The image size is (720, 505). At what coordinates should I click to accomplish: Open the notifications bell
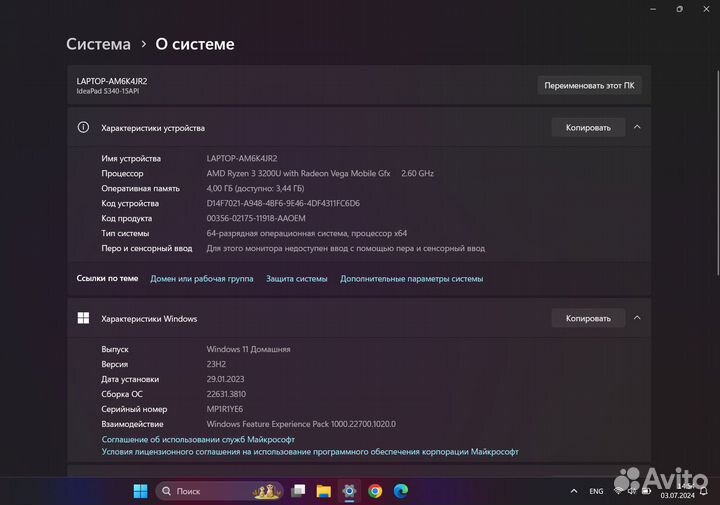click(703, 492)
